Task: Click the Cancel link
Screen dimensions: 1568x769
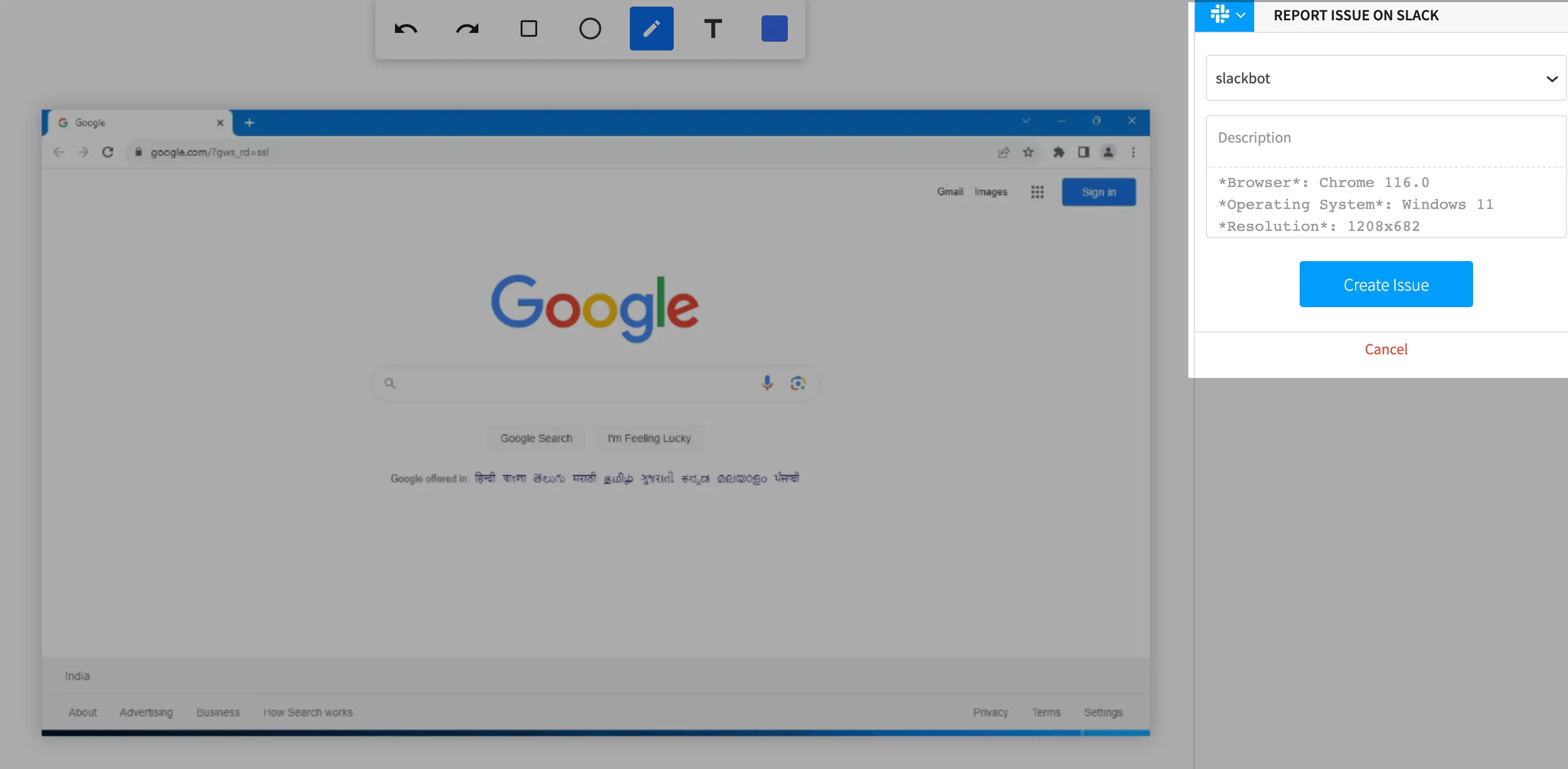Action: 1385,349
